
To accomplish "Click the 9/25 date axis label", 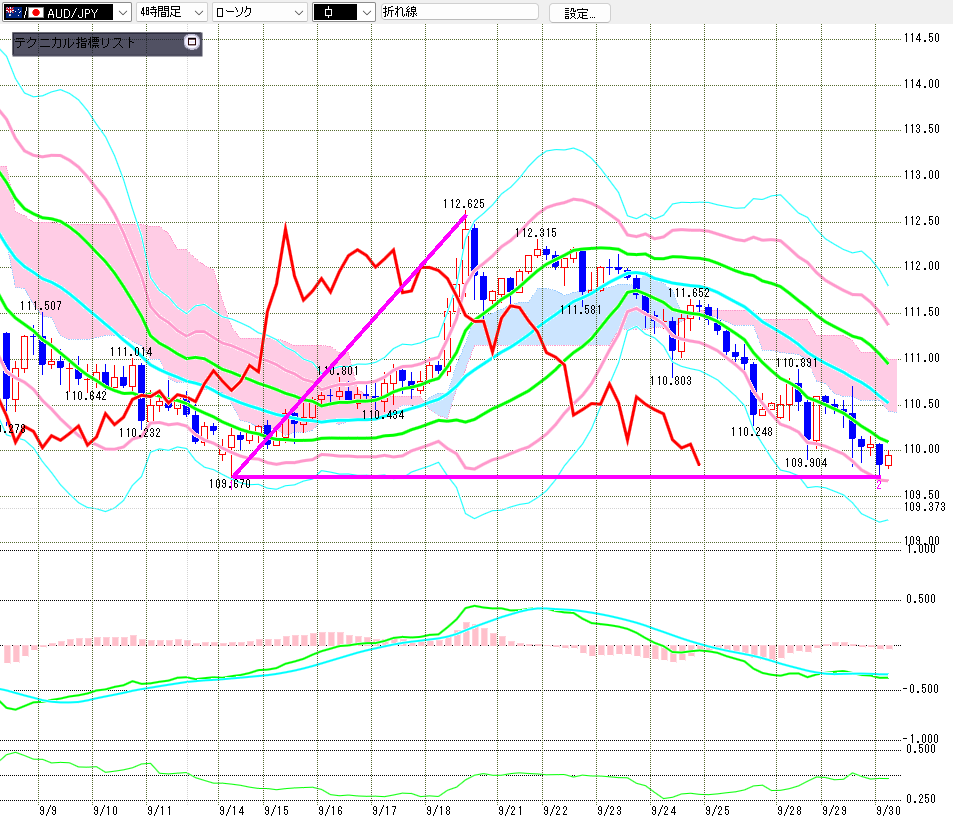I will point(717,810).
